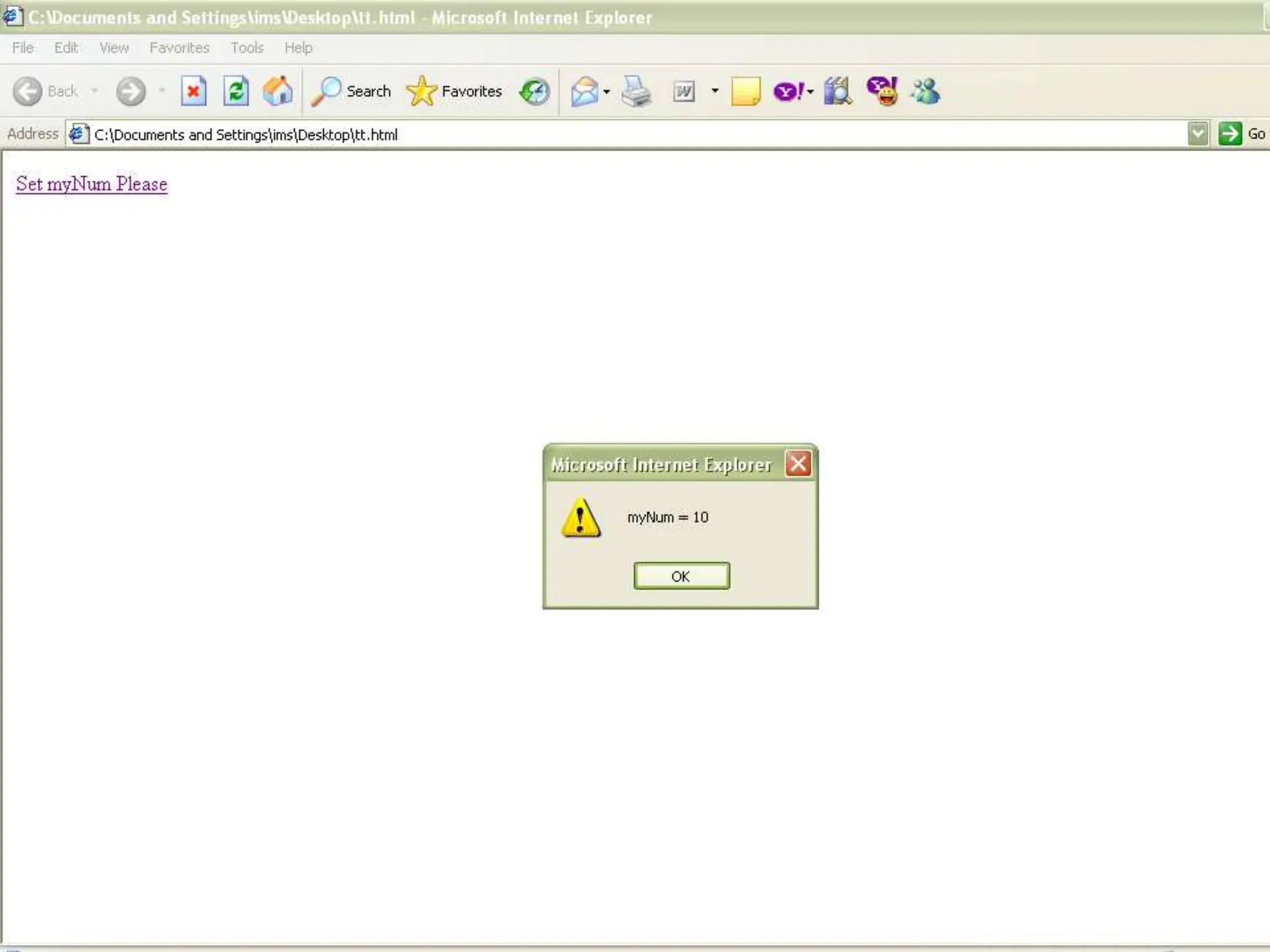The width and height of the screenshot is (1270, 952).
Task: Open the Messenger people icon
Action: pyautogui.click(x=925, y=92)
